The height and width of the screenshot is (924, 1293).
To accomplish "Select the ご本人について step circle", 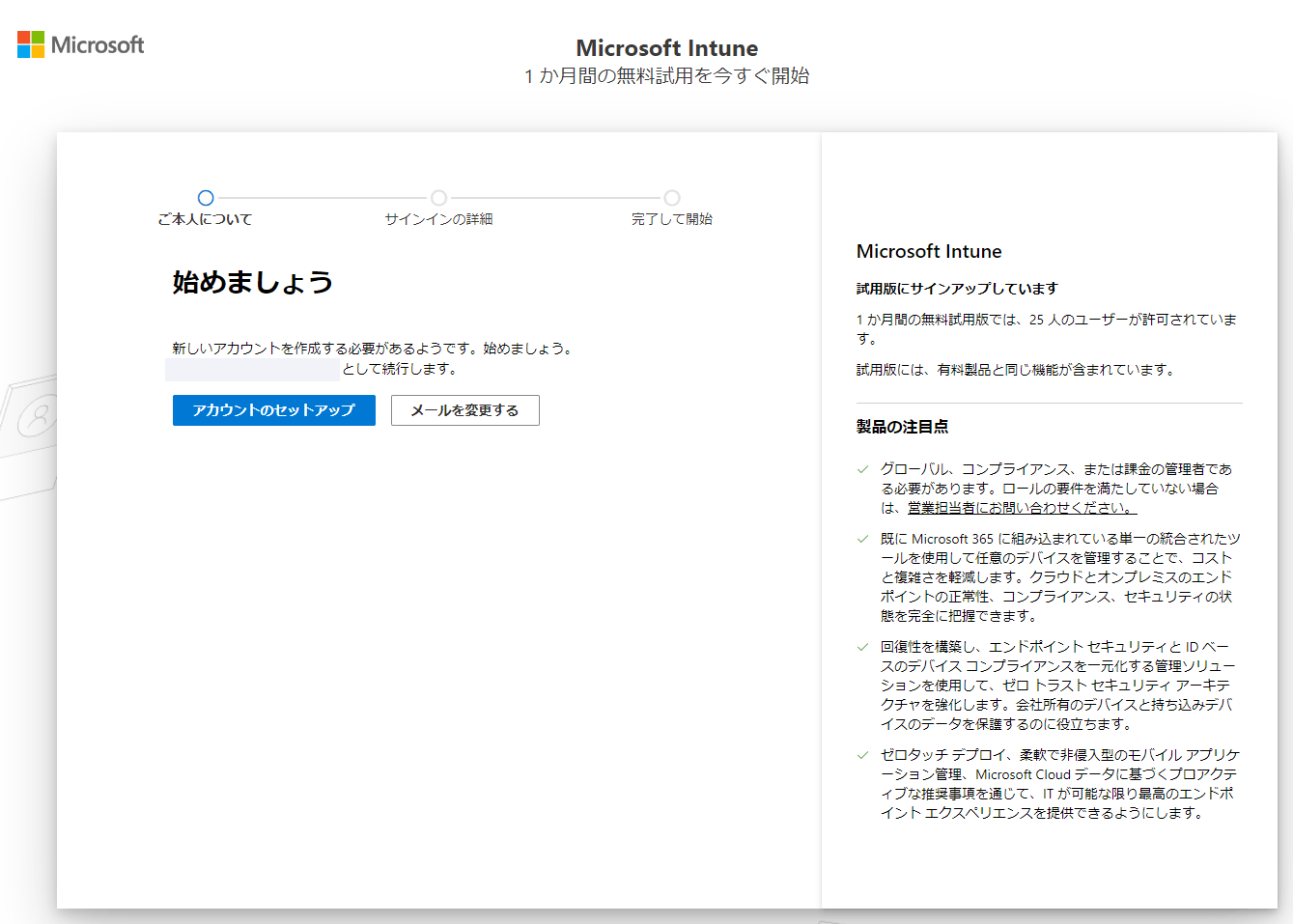I will coord(206,198).
